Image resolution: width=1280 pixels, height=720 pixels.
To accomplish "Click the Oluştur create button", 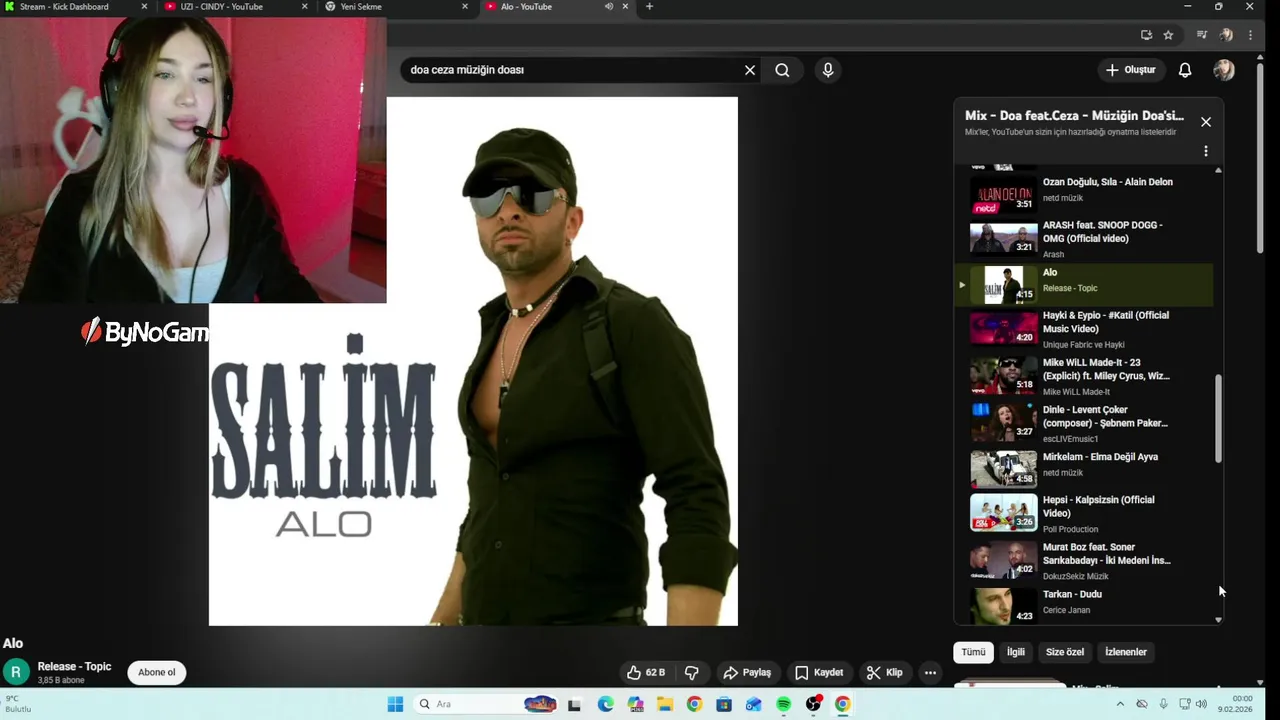I will click(1130, 70).
